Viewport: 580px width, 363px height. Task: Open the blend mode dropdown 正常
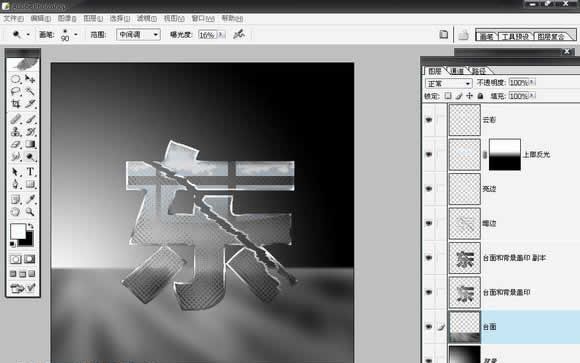pos(449,83)
